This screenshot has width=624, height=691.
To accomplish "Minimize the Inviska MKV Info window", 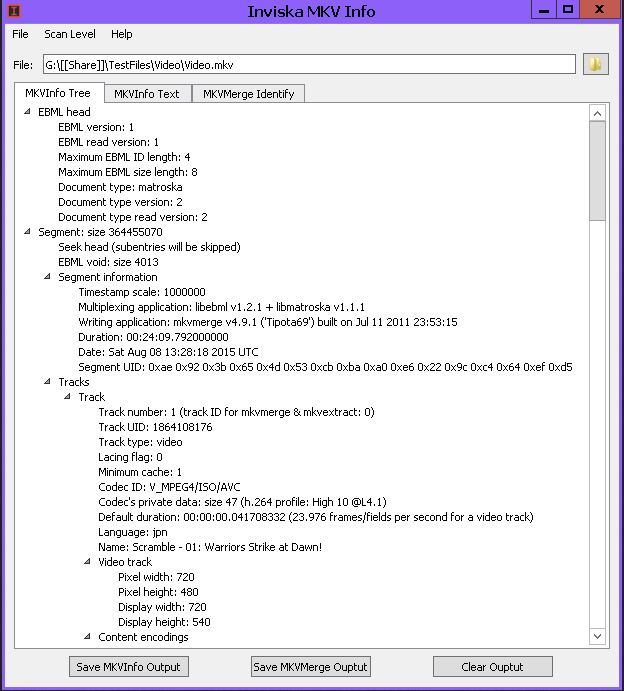I will (x=544, y=9).
